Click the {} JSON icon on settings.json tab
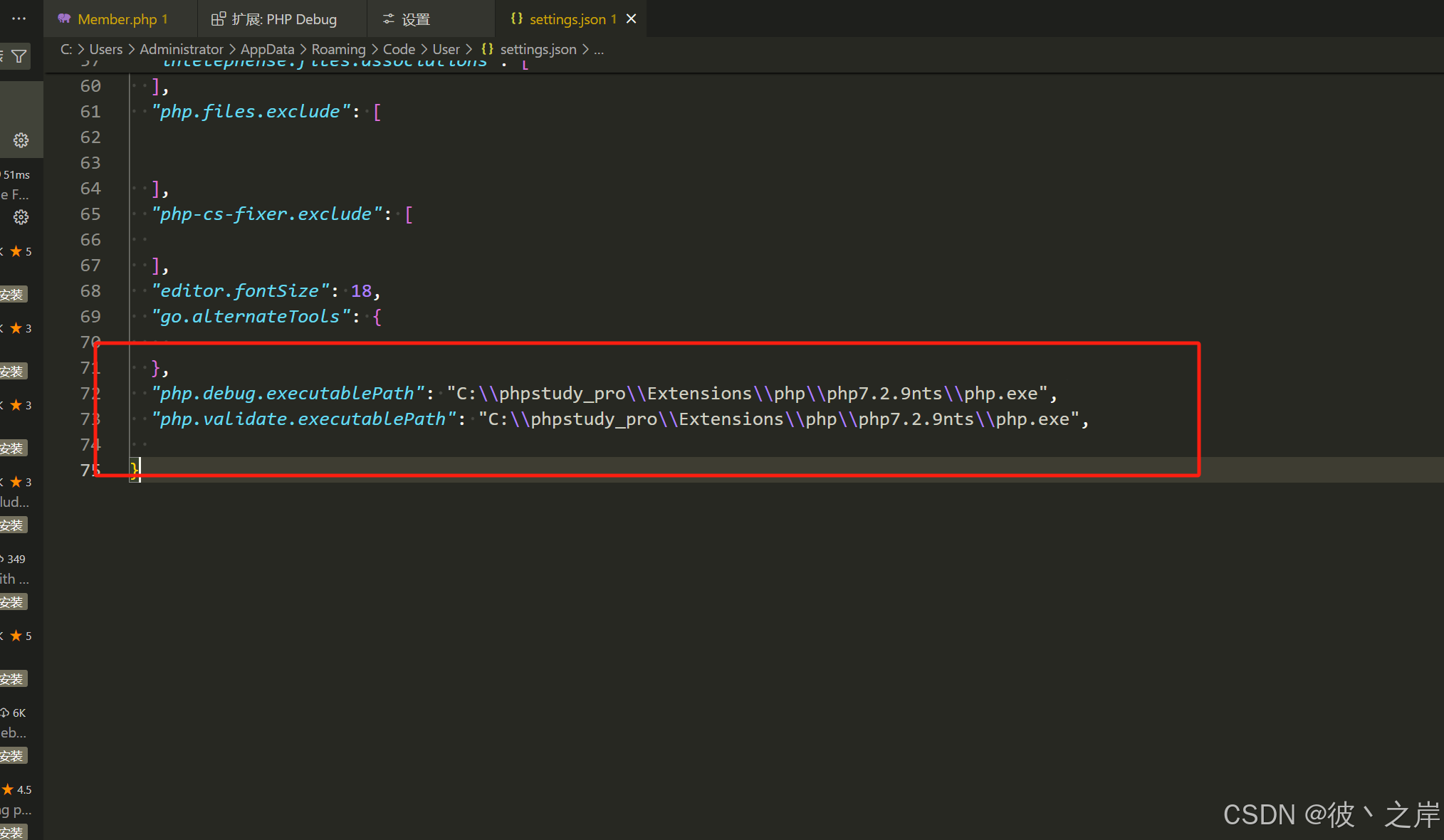Viewport: 1444px width, 840px height. pos(517,19)
